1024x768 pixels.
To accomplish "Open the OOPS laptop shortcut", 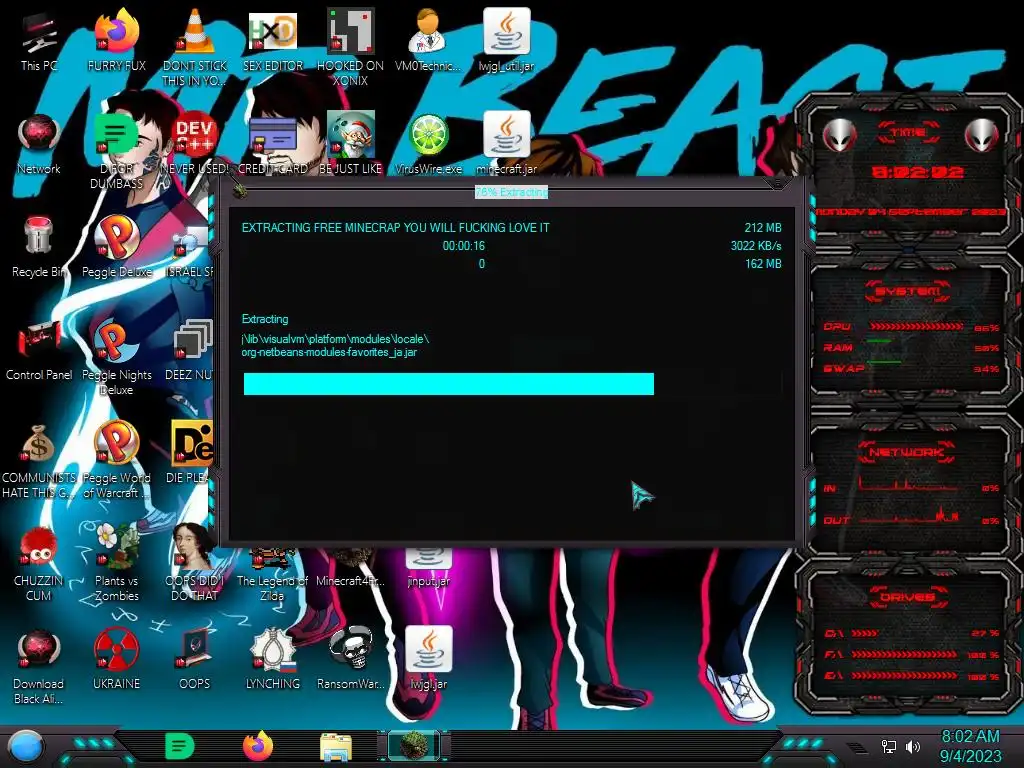I will [195, 660].
